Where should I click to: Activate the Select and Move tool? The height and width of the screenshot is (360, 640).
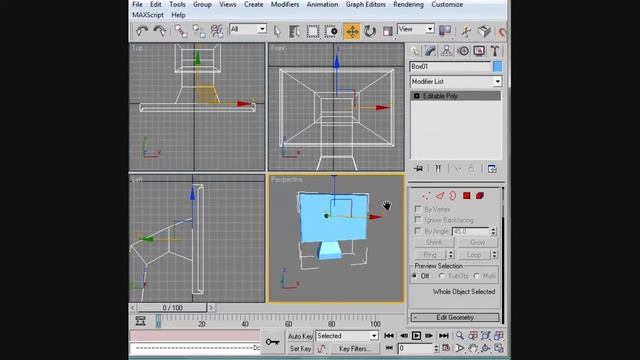(x=352, y=31)
